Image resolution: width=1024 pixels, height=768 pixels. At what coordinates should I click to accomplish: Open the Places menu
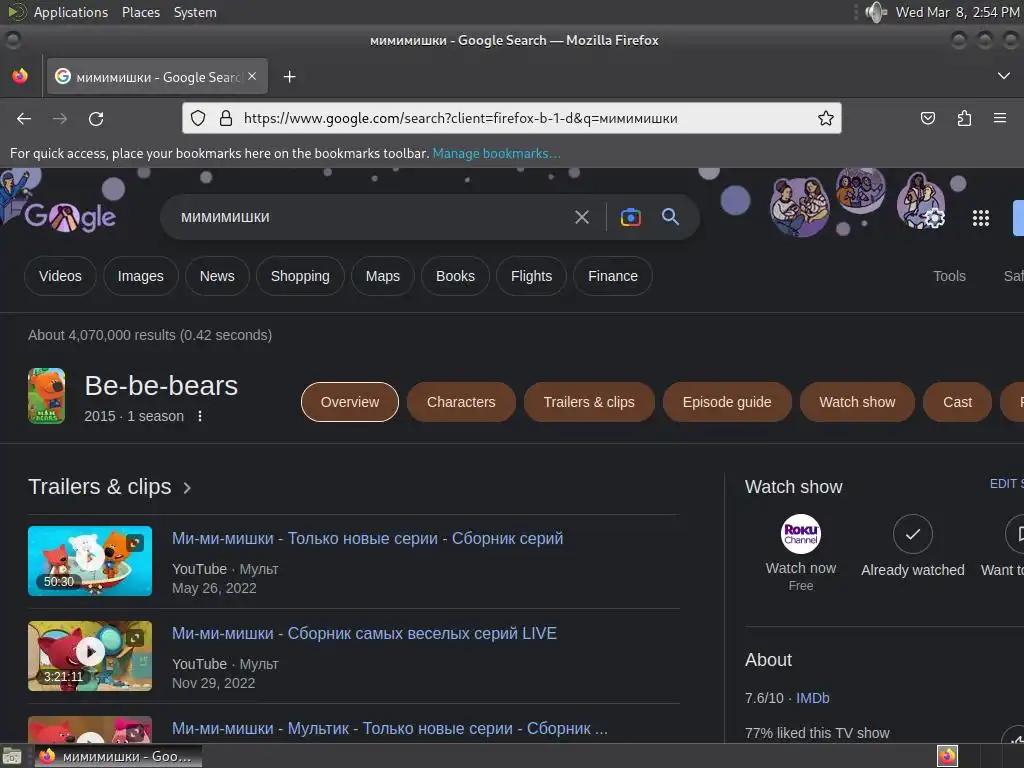click(x=140, y=12)
